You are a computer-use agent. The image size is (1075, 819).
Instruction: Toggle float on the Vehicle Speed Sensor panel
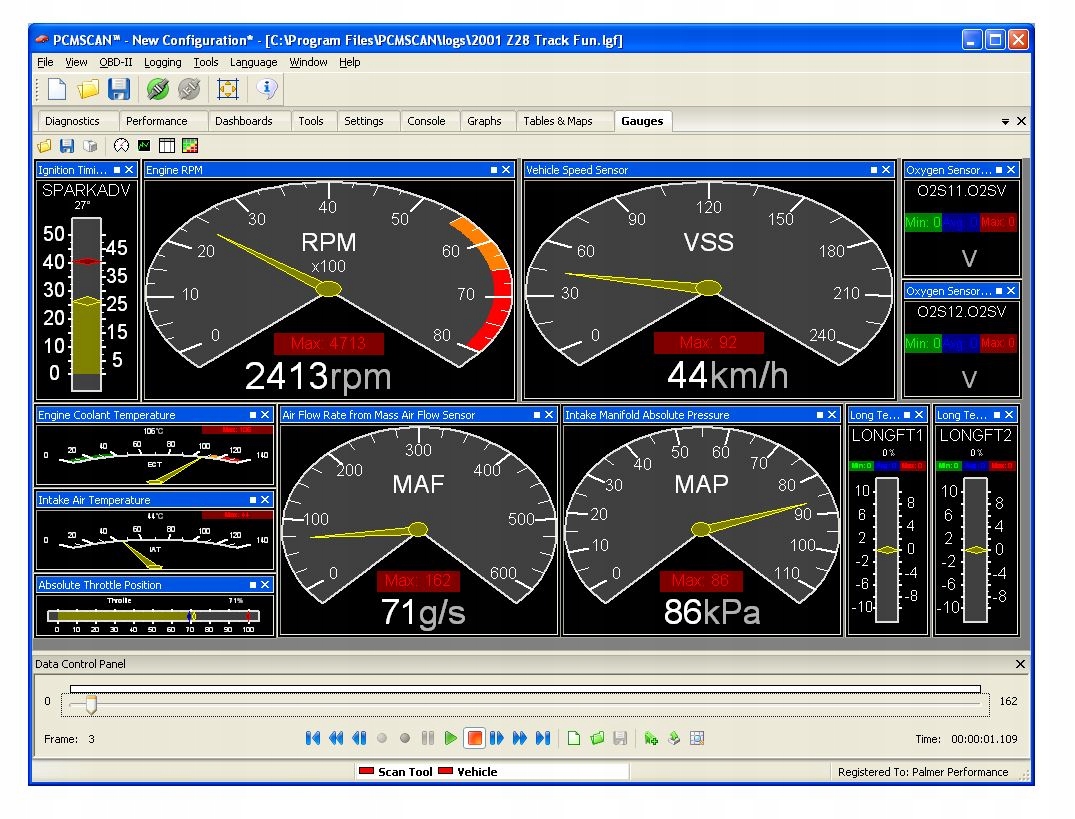coord(872,171)
